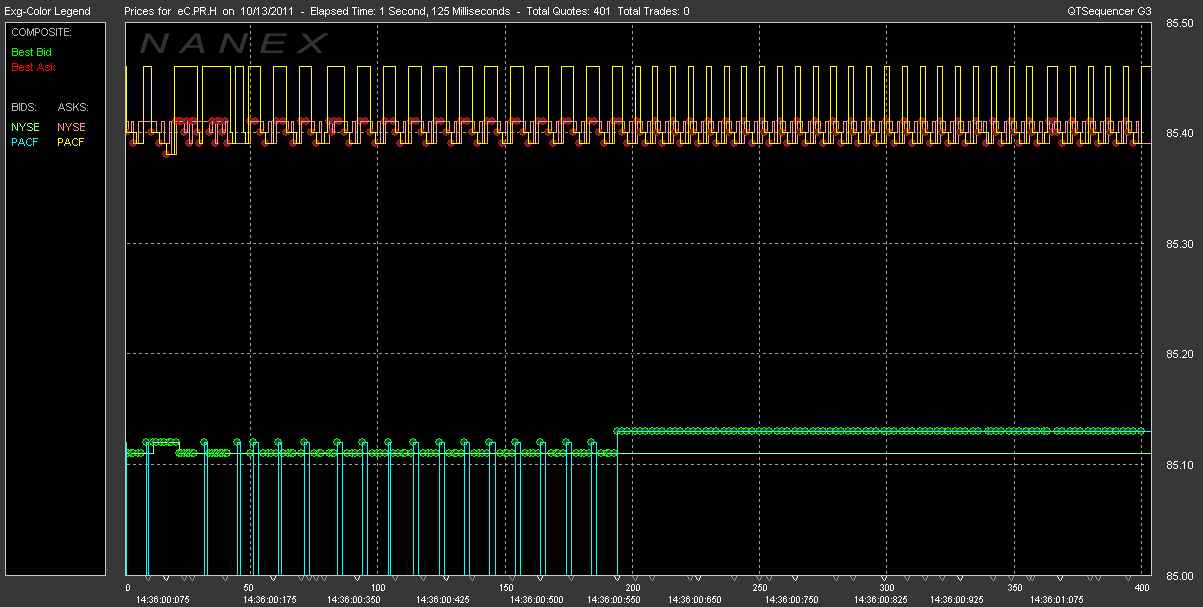Click the cyan PACF bids legend entry
Viewport: 1203px width, 607px height.
pyautogui.click(x=25, y=142)
